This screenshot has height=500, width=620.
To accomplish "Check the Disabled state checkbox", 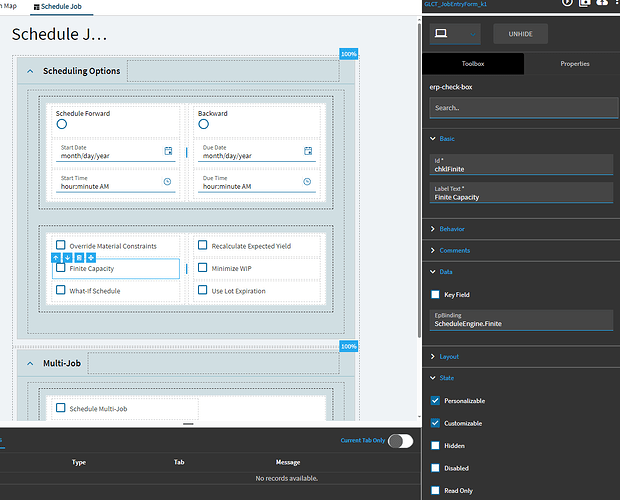I will [x=435, y=468].
